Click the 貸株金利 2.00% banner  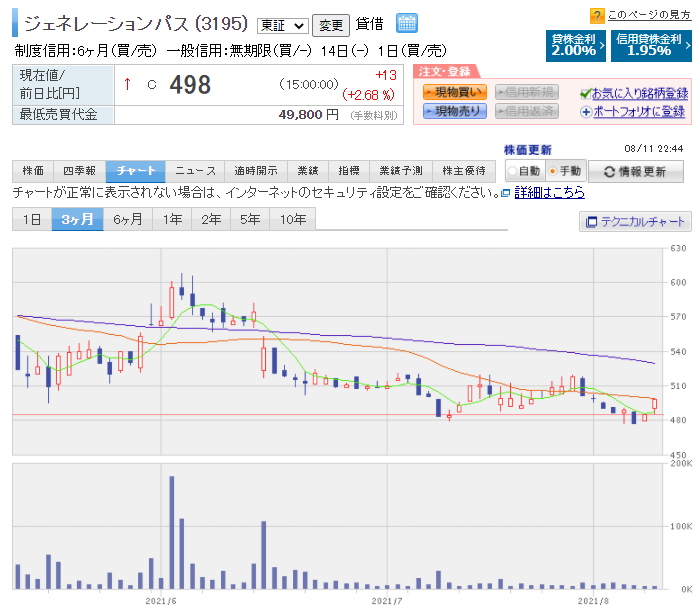(x=576, y=46)
